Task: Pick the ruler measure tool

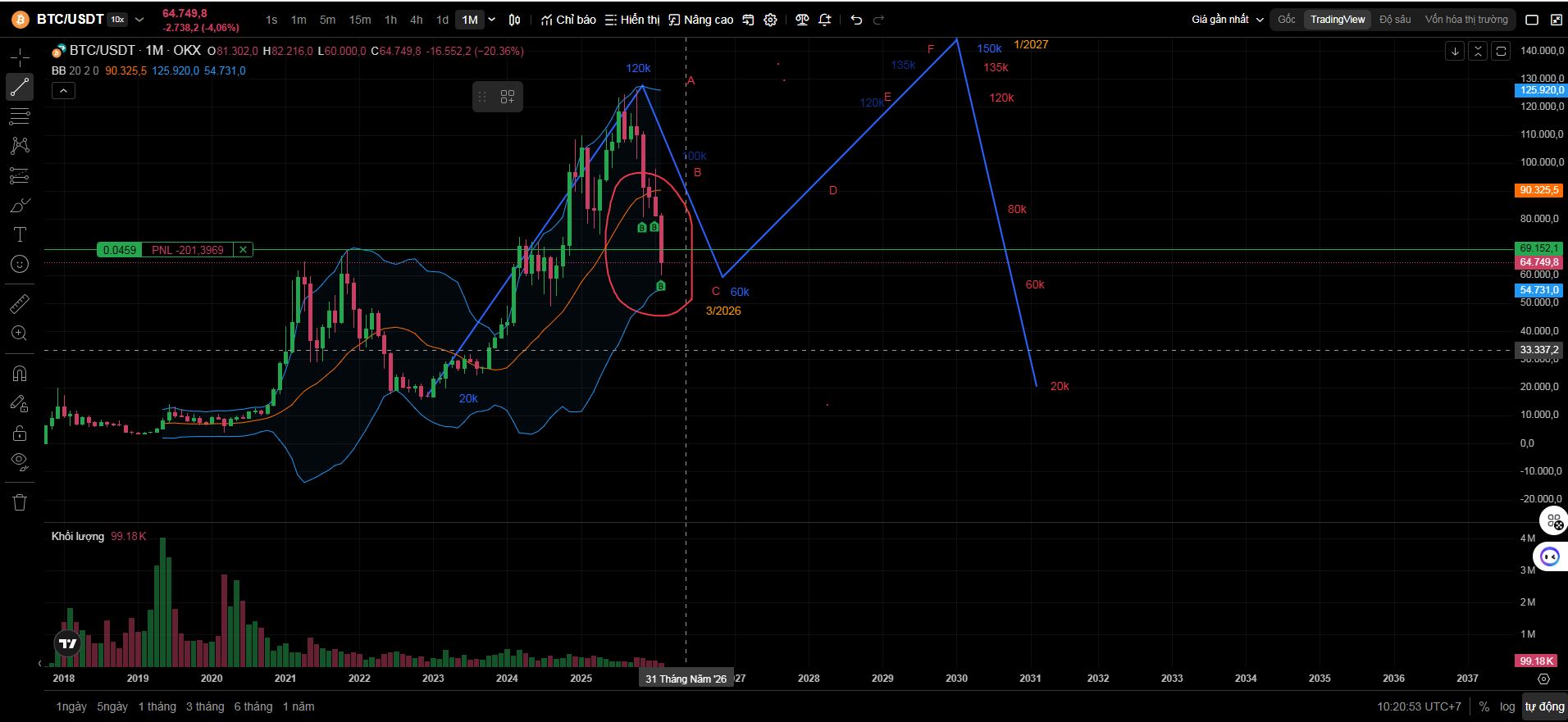Action: [x=20, y=304]
